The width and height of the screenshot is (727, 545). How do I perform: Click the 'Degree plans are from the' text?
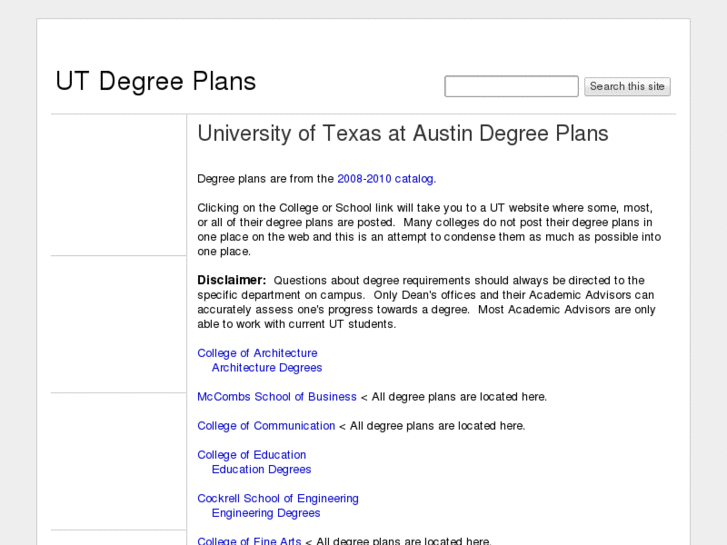pos(265,179)
